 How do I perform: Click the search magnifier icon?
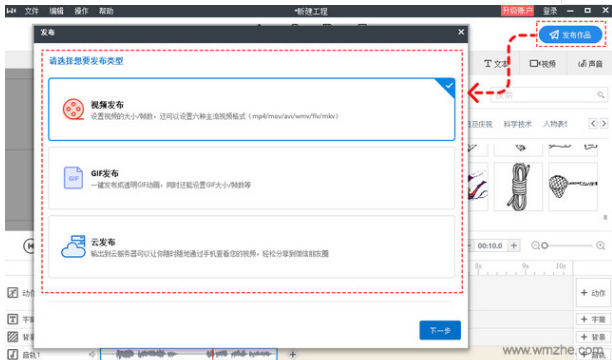coord(601,95)
